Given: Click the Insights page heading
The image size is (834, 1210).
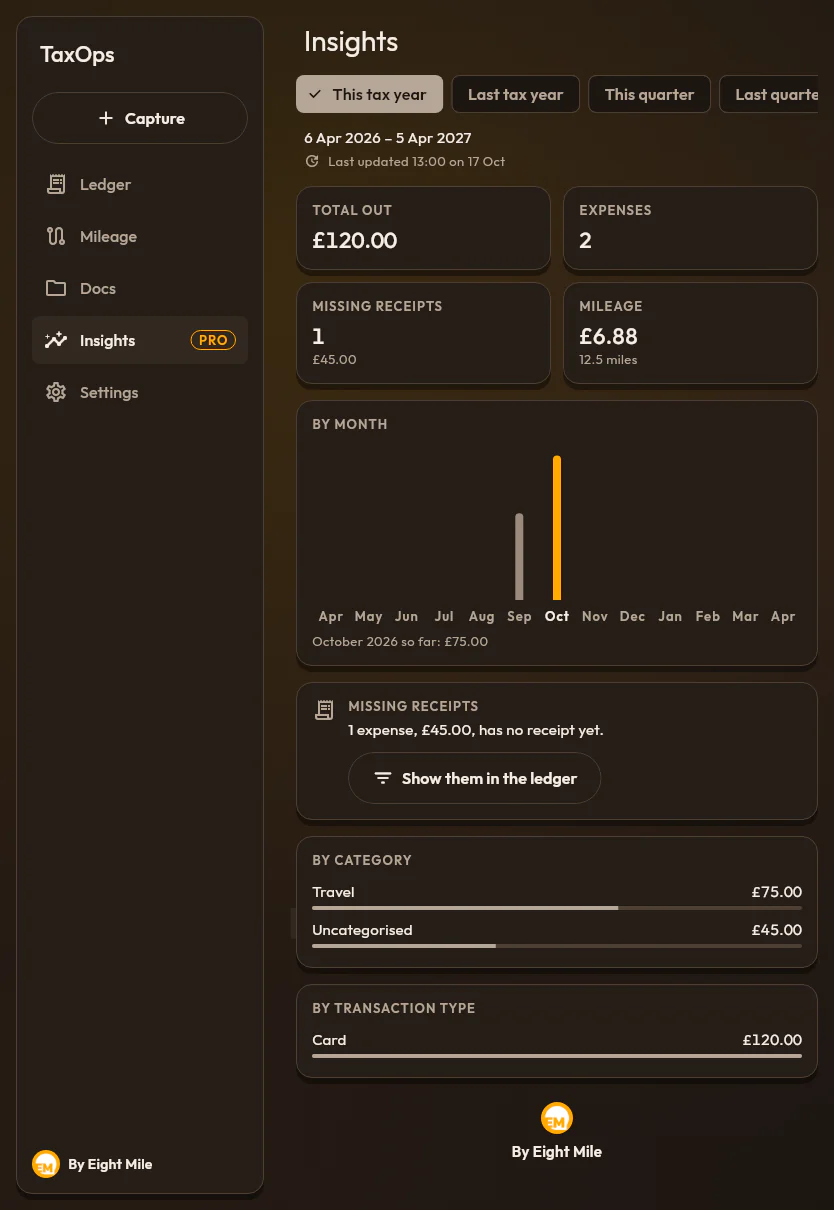Looking at the screenshot, I should click(351, 42).
